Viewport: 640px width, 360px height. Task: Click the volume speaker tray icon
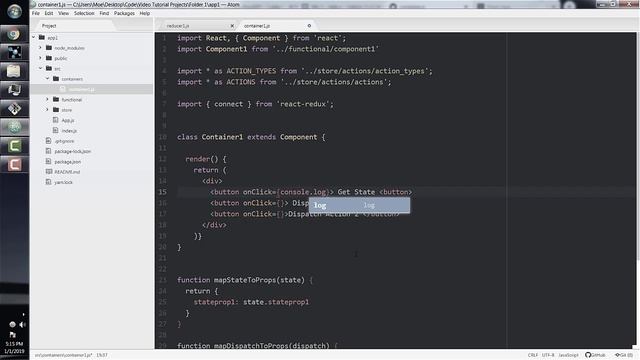click(x=22, y=324)
